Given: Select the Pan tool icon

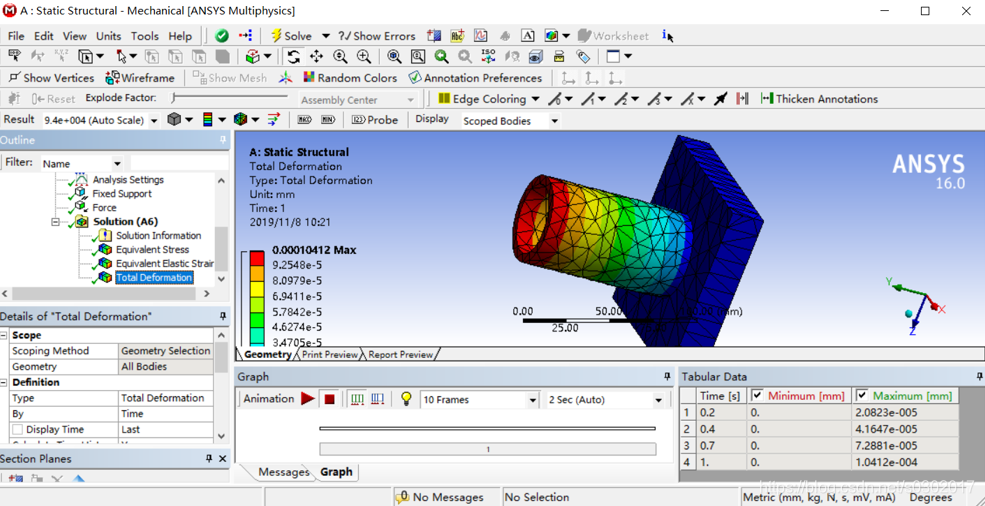Looking at the screenshot, I should click(x=317, y=57).
